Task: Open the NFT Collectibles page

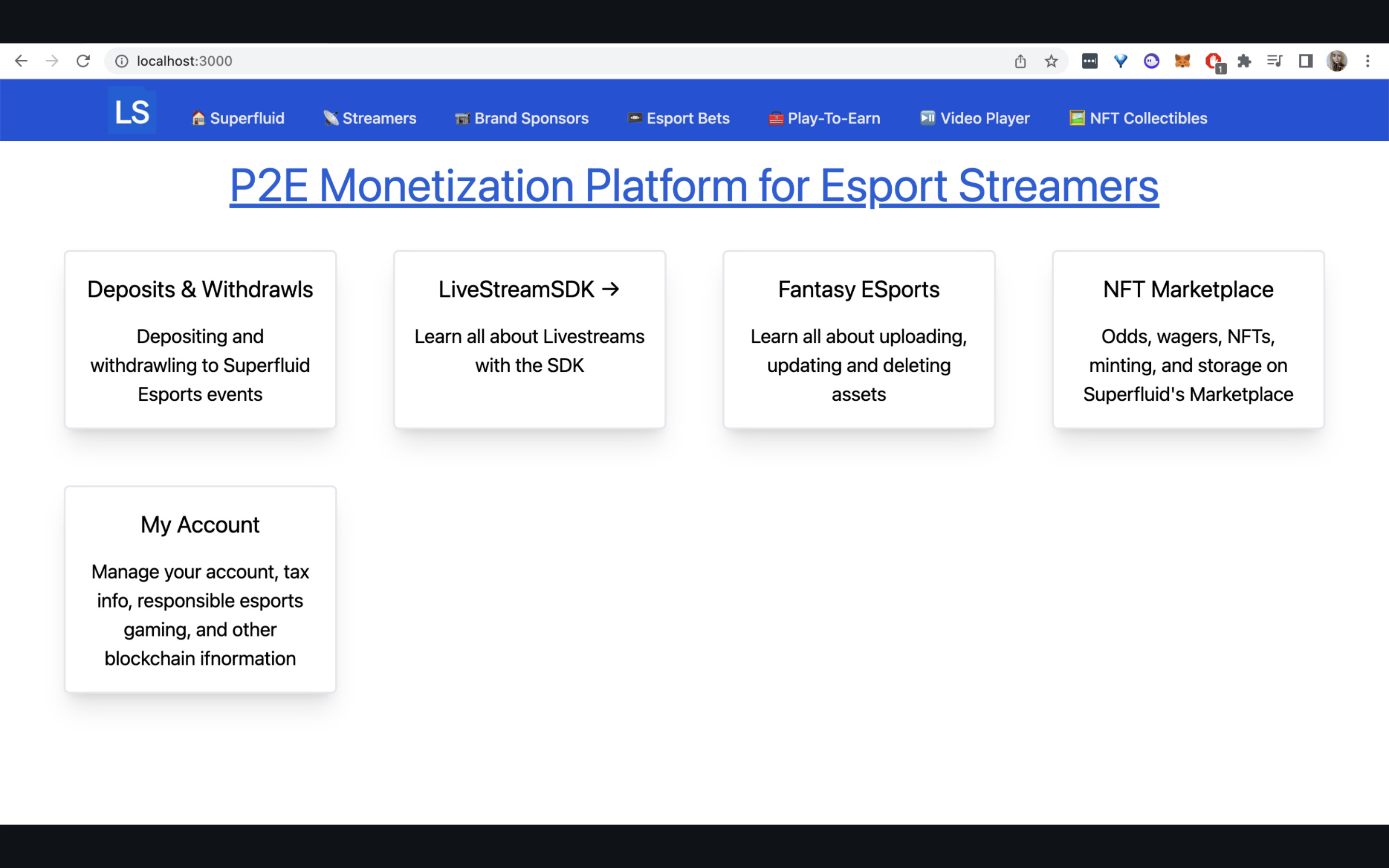Action: click(1138, 118)
